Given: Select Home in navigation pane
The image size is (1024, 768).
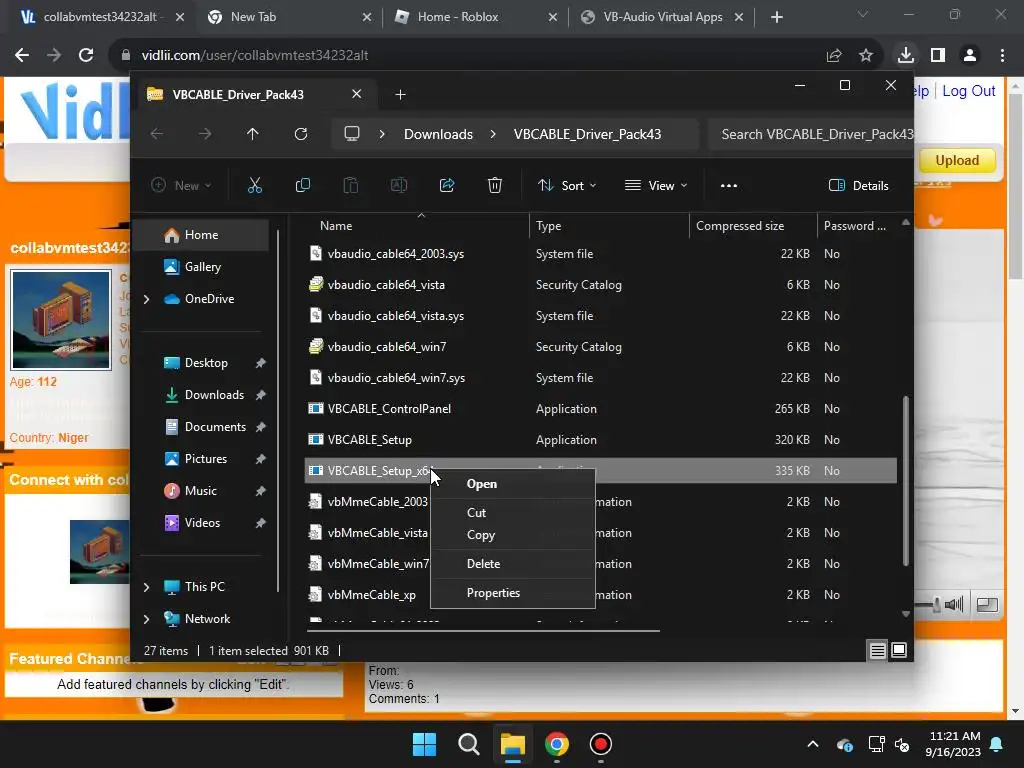Looking at the screenshot, I should point(202,235).
